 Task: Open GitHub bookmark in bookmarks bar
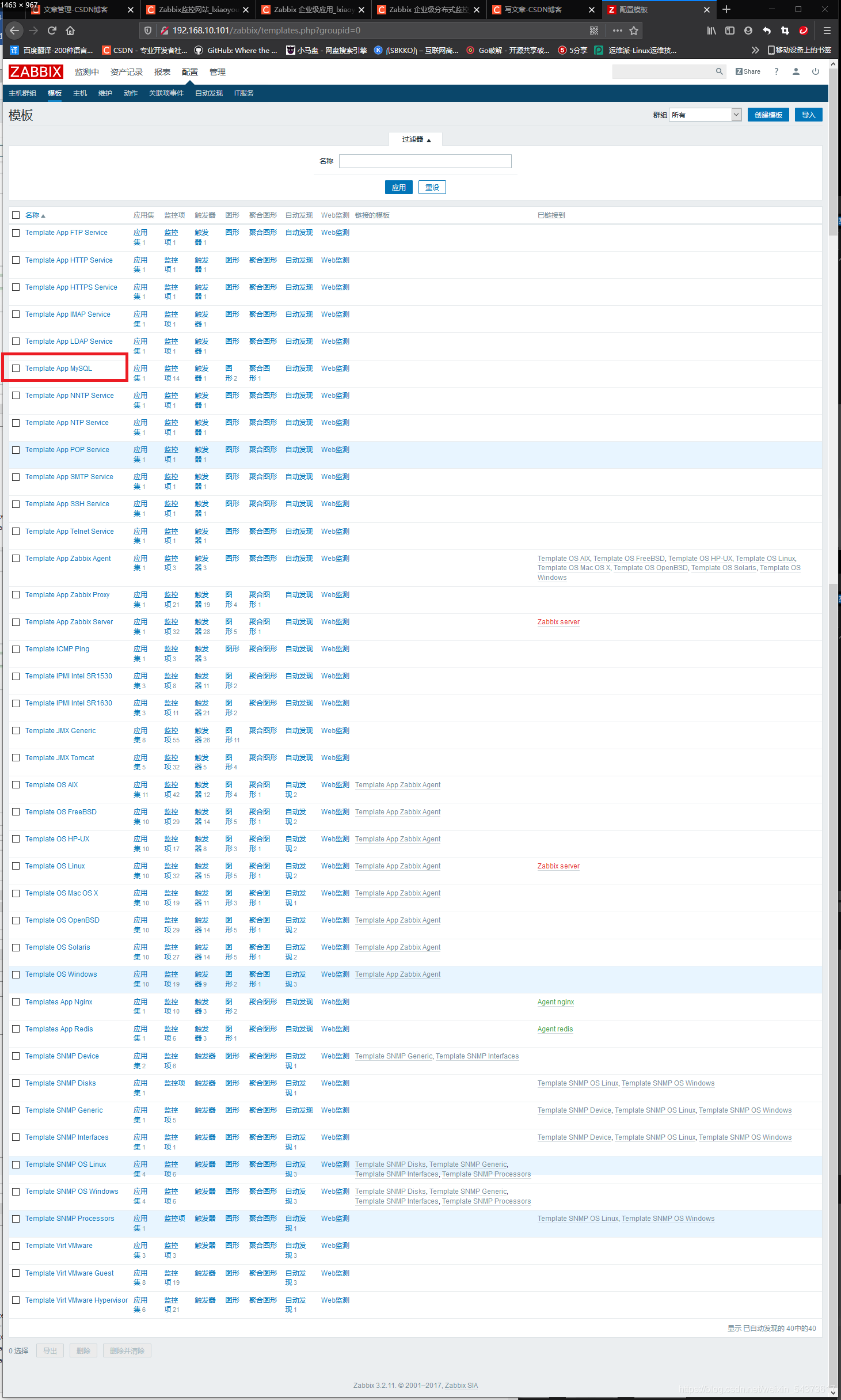[x=236, y=51]
